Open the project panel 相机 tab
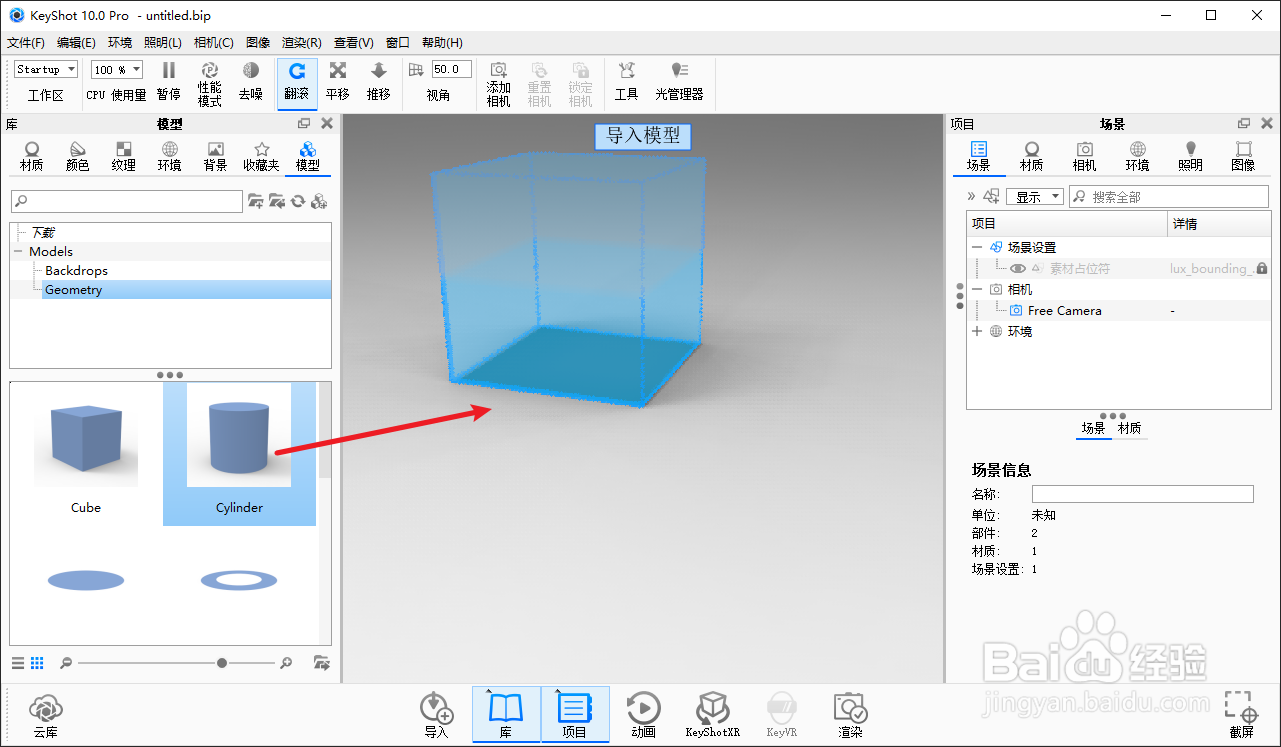The image size is (1281, 747). (x=1085, y=157)
